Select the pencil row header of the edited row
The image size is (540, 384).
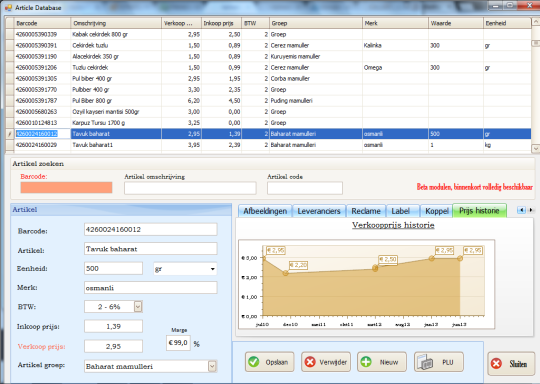(x=10, y=134)
